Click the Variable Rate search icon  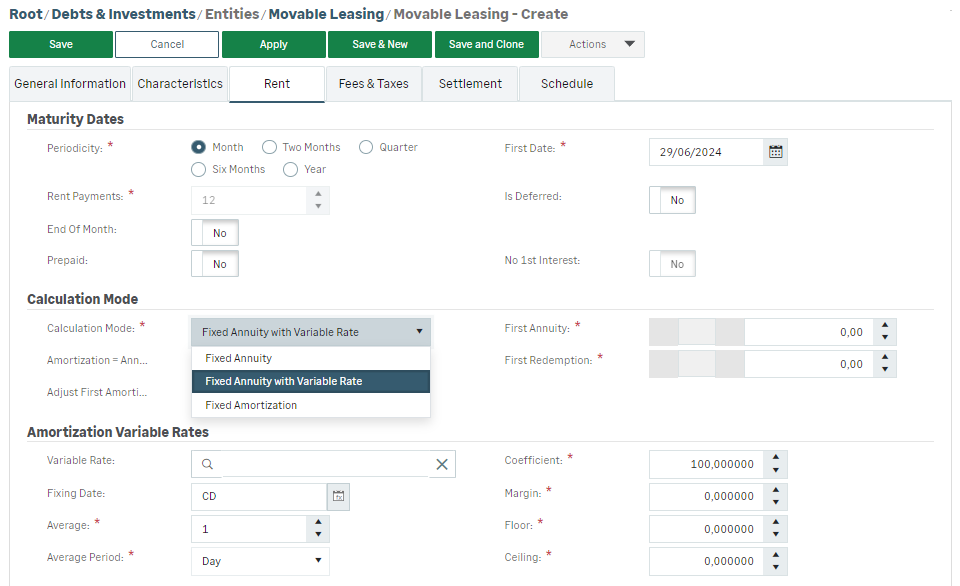click(x=207, y=464)
